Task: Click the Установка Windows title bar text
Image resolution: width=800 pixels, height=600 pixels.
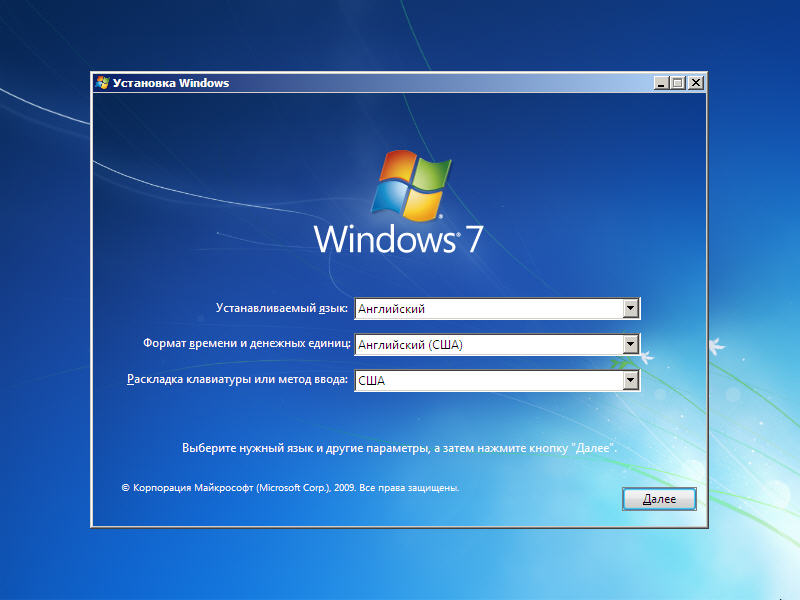Action: [x=171, y=83]
